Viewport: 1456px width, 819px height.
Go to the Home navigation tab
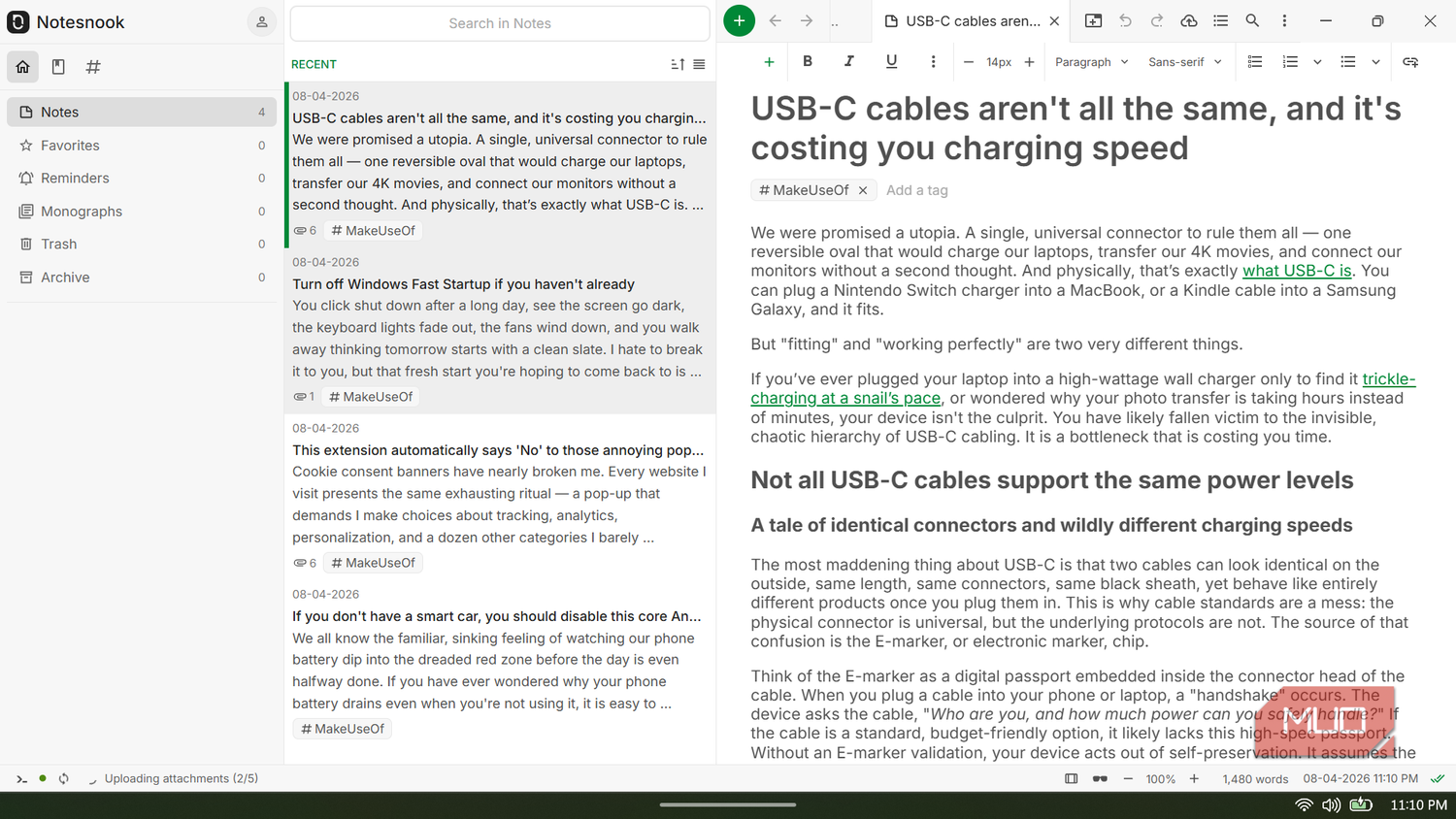(x=23, y=67)
